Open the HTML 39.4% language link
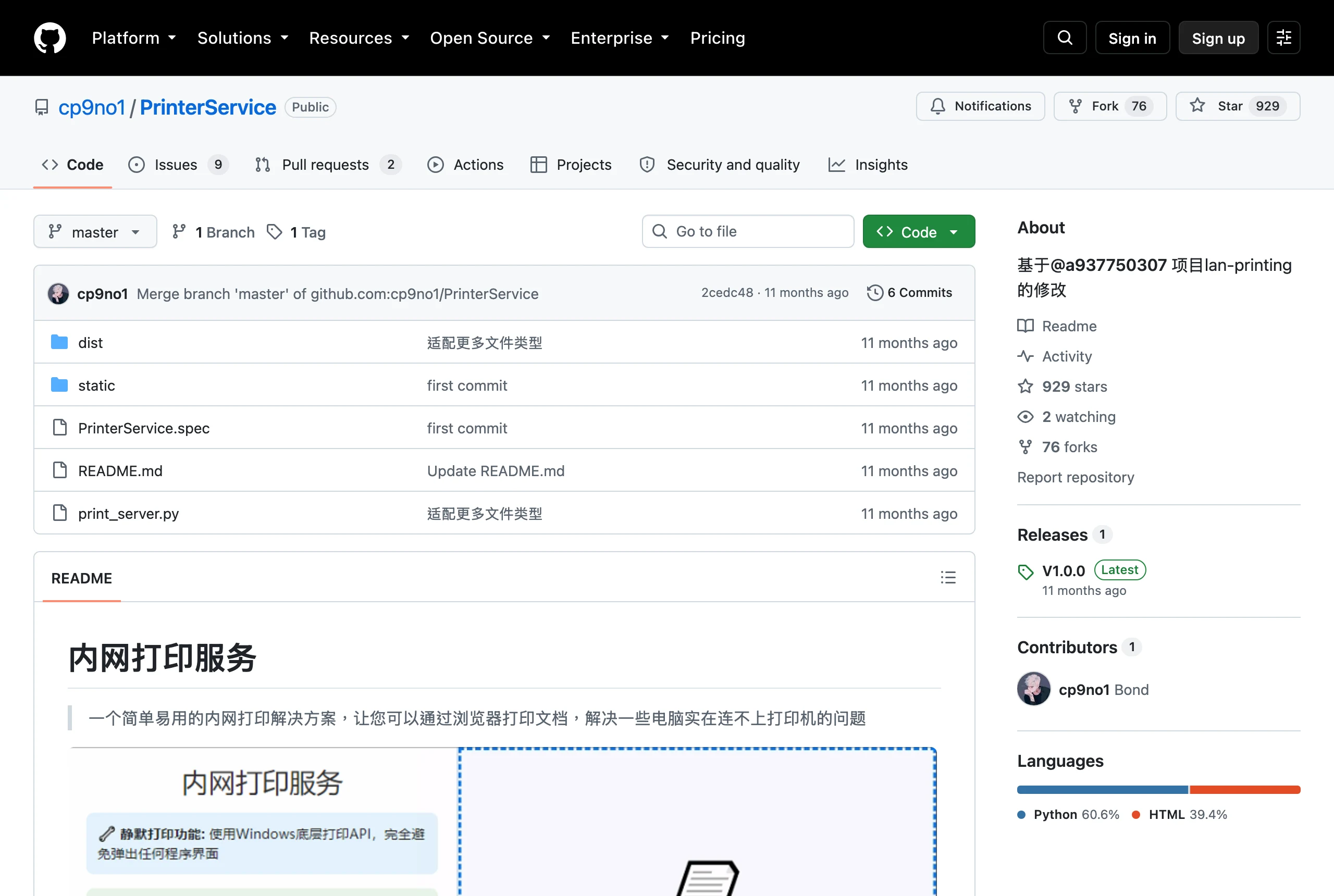 click(1180, 814)
